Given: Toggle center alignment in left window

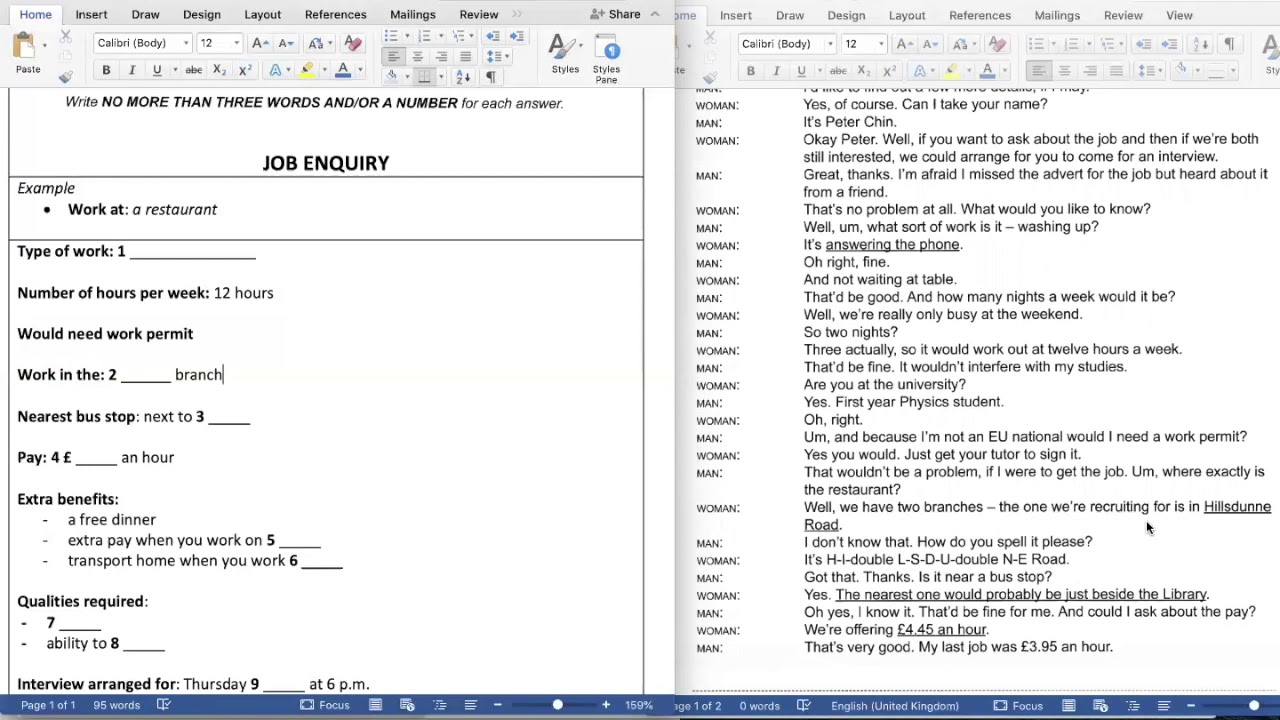Looking at the screenshot, I should [418, 57].
